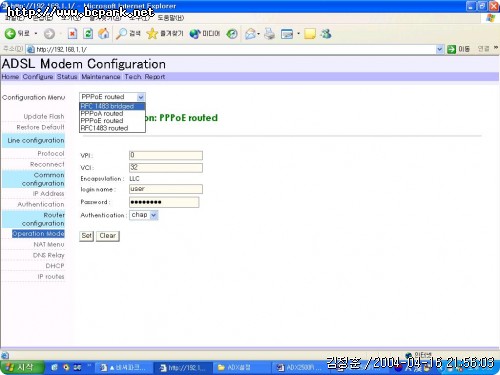This screenshot has height=375, width=500.
Task: Toggle the PPPoE routed mode dropdown arrow
Action: click(x=141, y=97)
